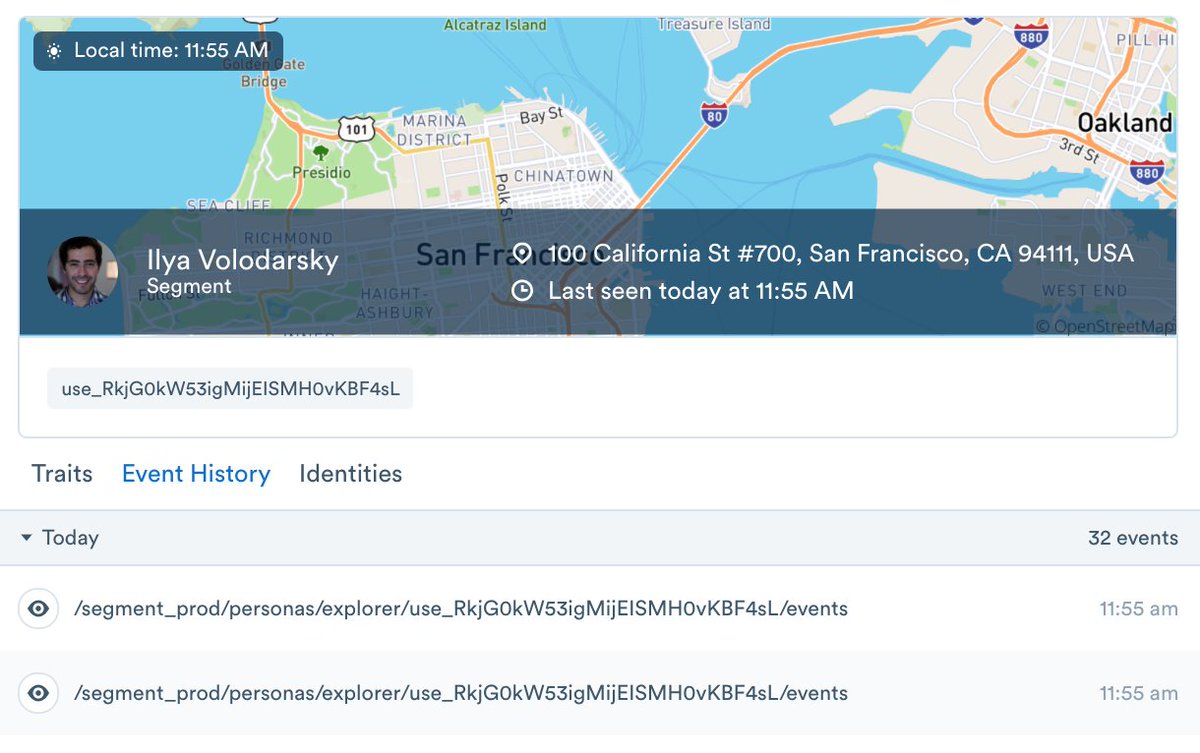The image size is (1200, 753).
Task: Click the clock icon beside Last seen
Action: pos(522,291)
